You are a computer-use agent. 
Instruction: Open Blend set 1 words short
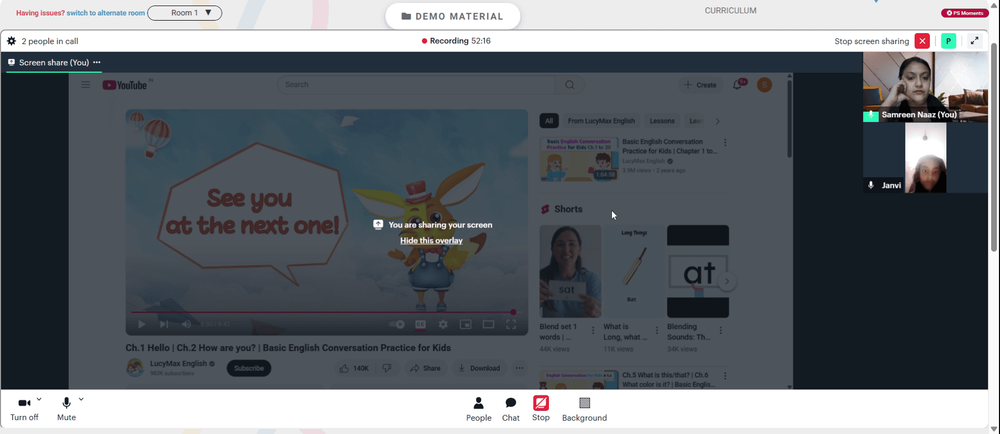point(570,271)
